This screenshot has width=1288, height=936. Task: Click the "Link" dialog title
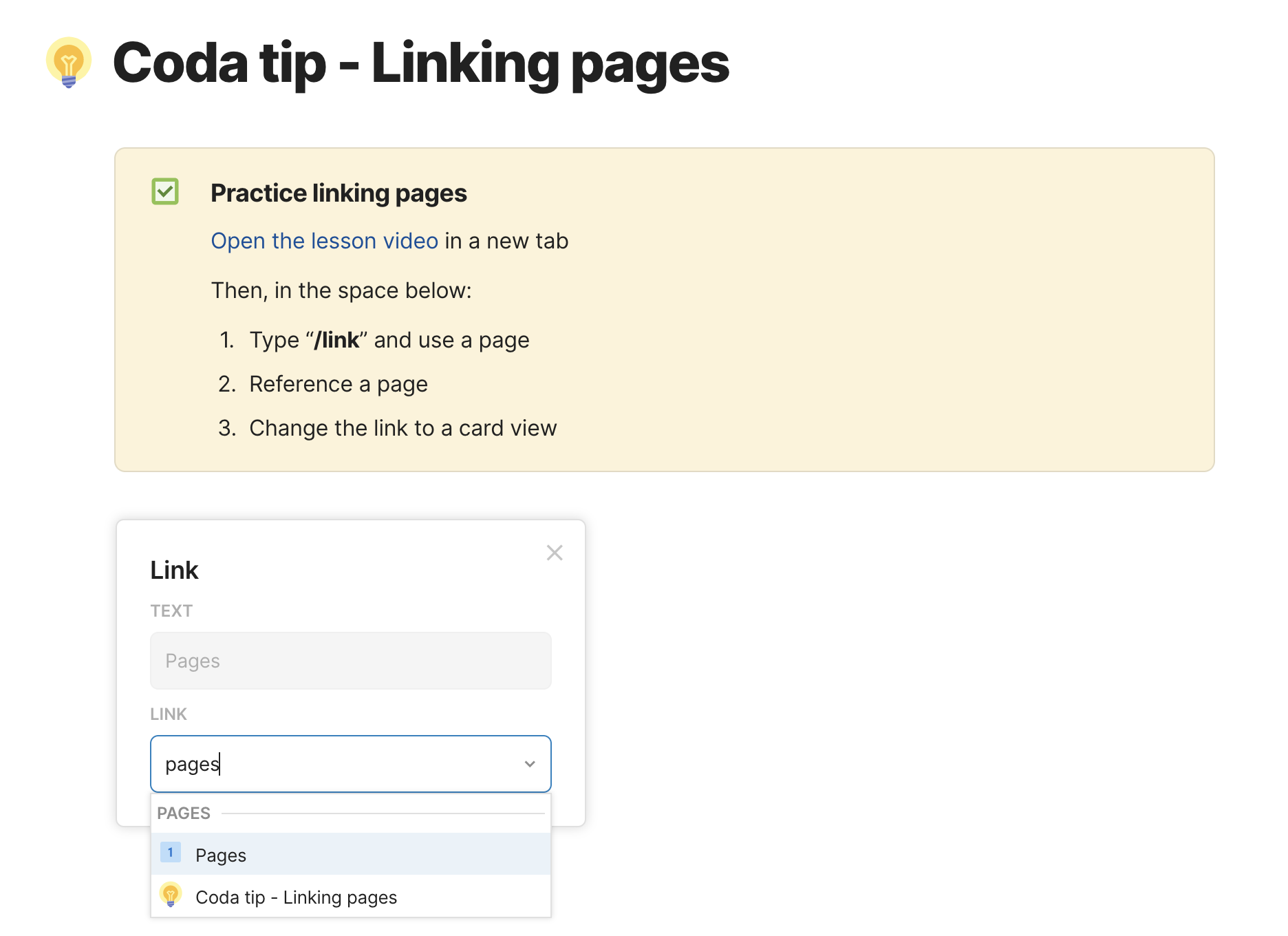[x=174, y=570]
